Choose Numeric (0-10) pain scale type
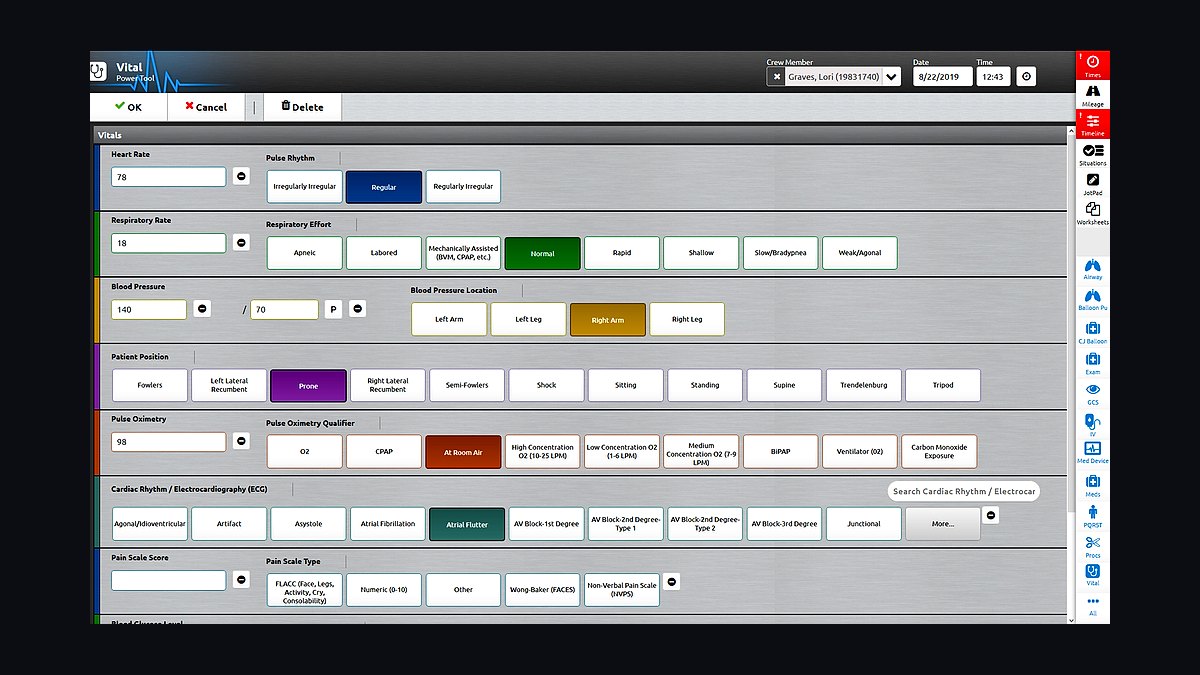 [x=384, y=590]
